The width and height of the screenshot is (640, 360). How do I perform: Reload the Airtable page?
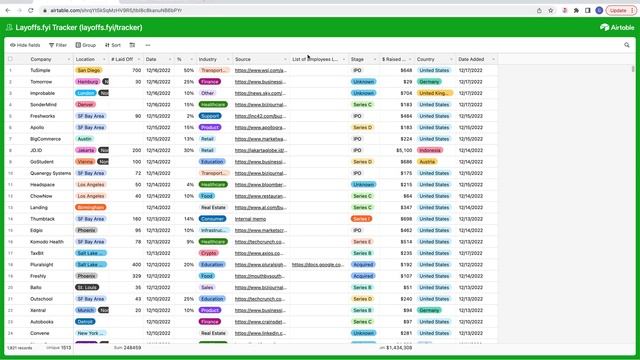[31, 10]
